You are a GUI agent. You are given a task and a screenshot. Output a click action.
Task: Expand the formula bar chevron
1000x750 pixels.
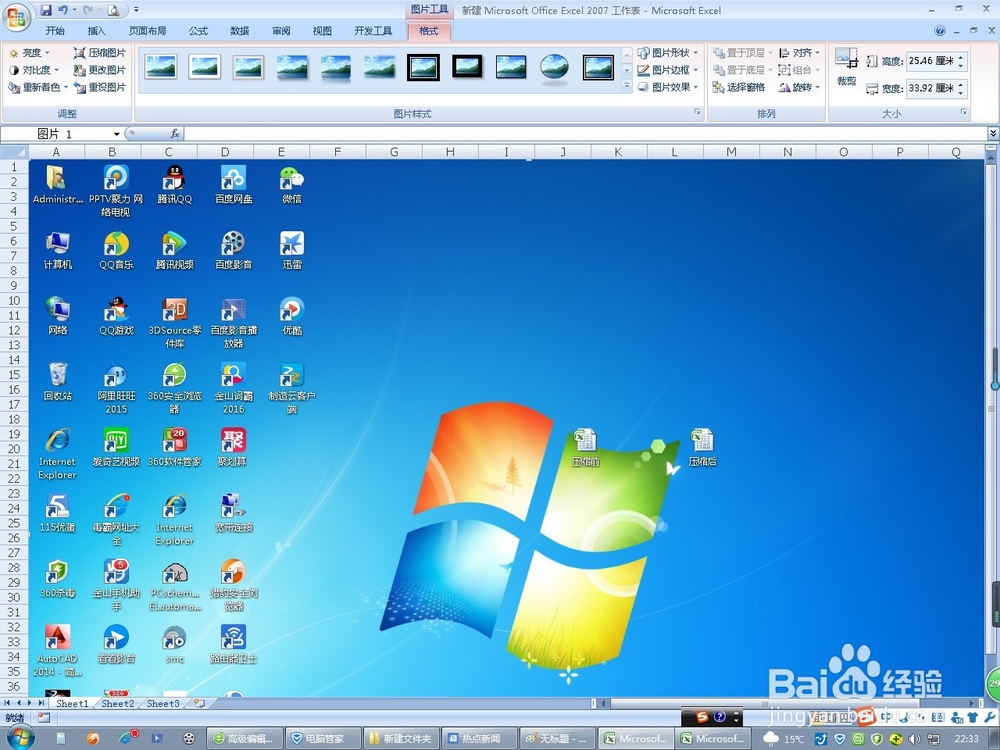[x=993, y=133]
